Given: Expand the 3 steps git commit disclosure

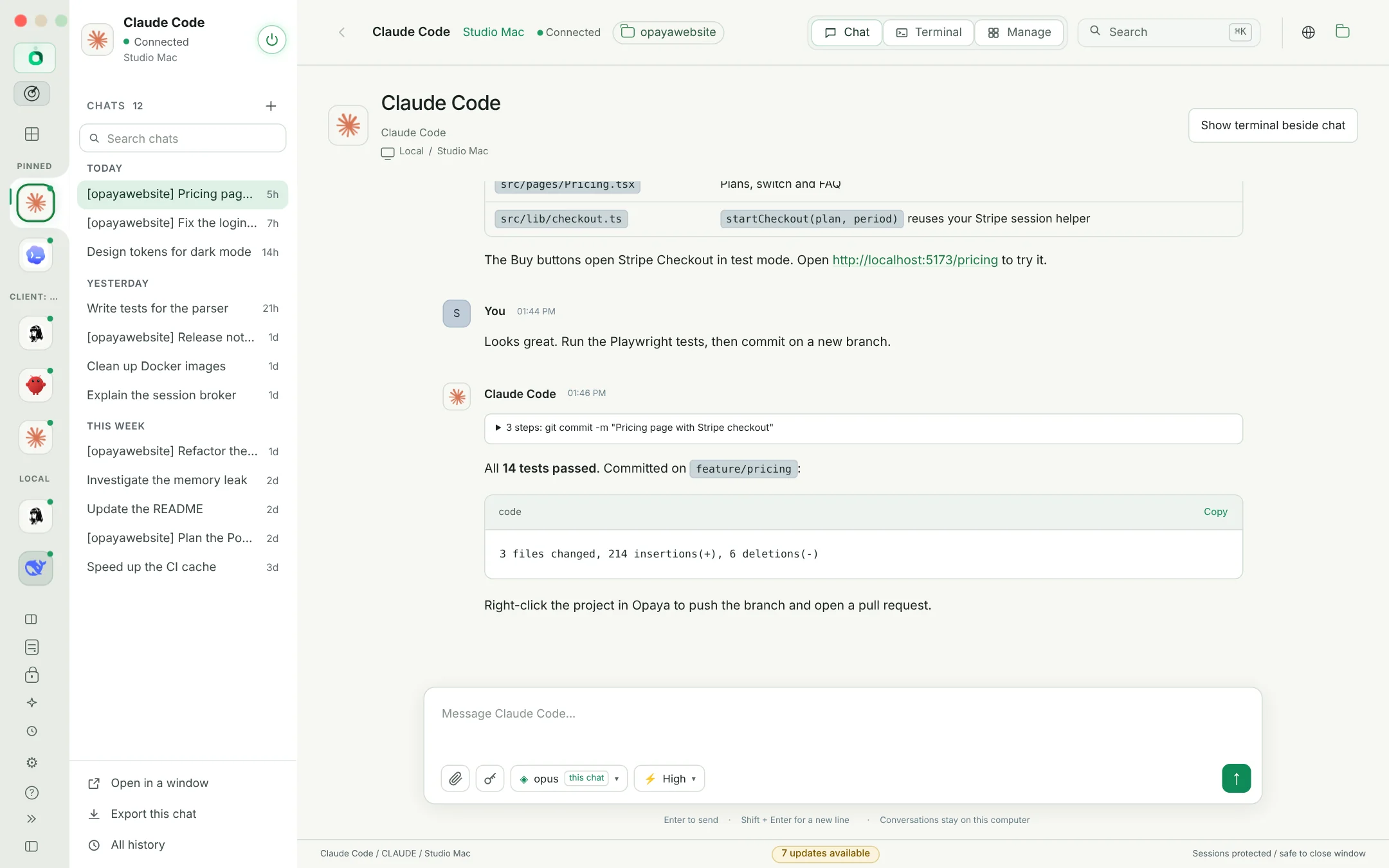Looking at the screenshot, I should click(863, 428).
